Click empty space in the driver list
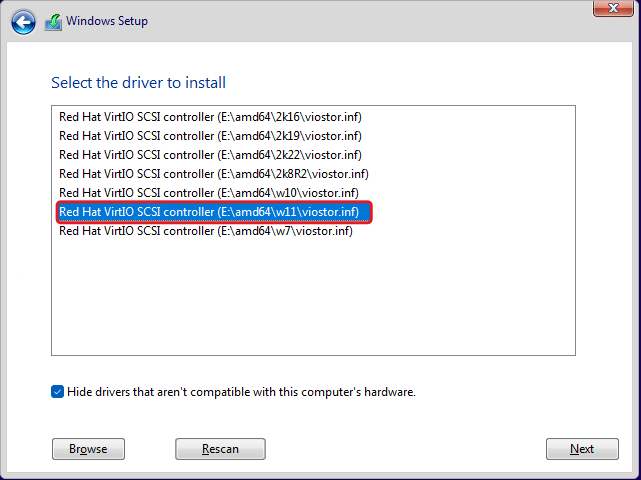 pyautogui.click(x=312, y=300)
